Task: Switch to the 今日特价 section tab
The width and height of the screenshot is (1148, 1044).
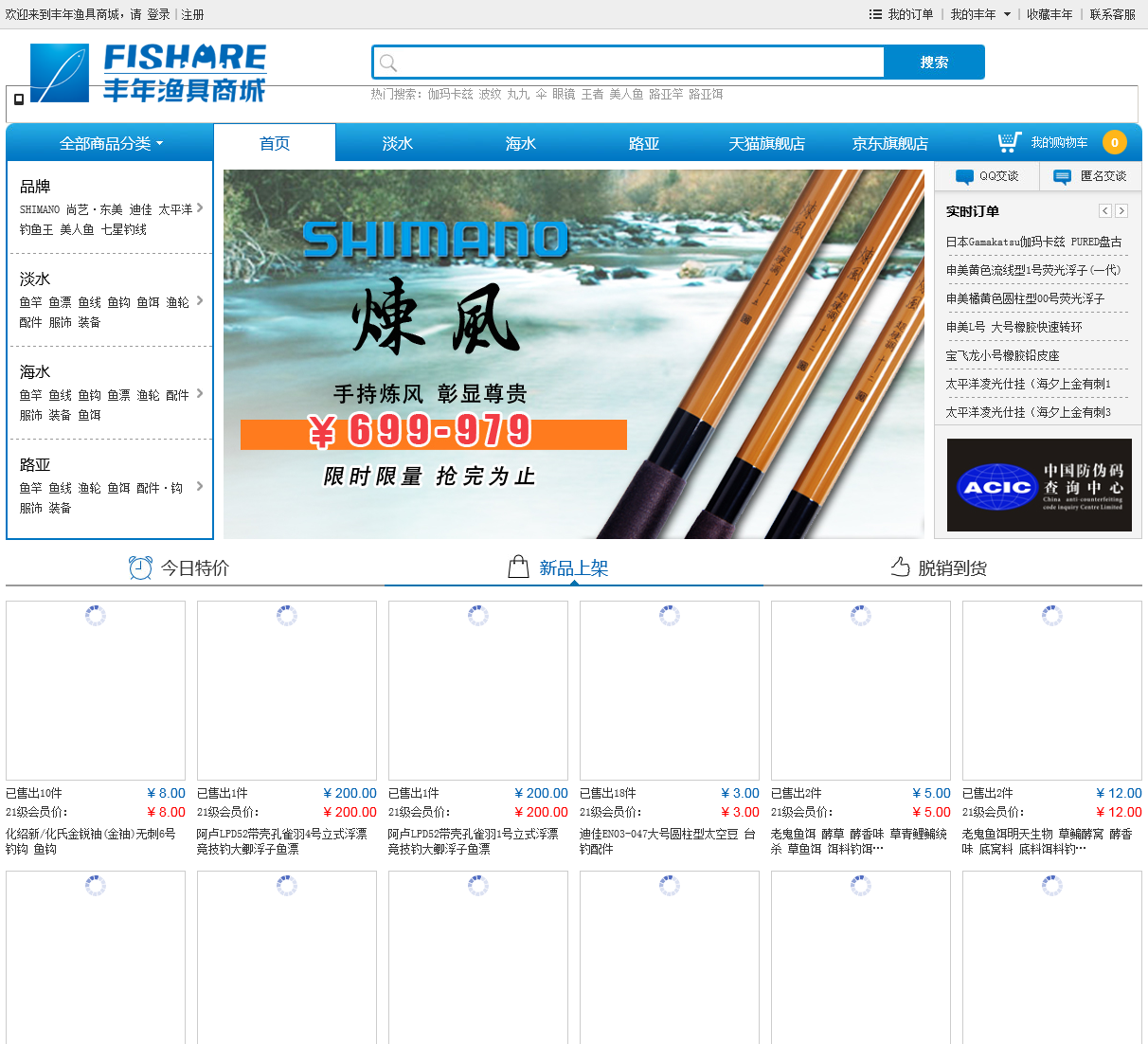Action: (195, 567)
